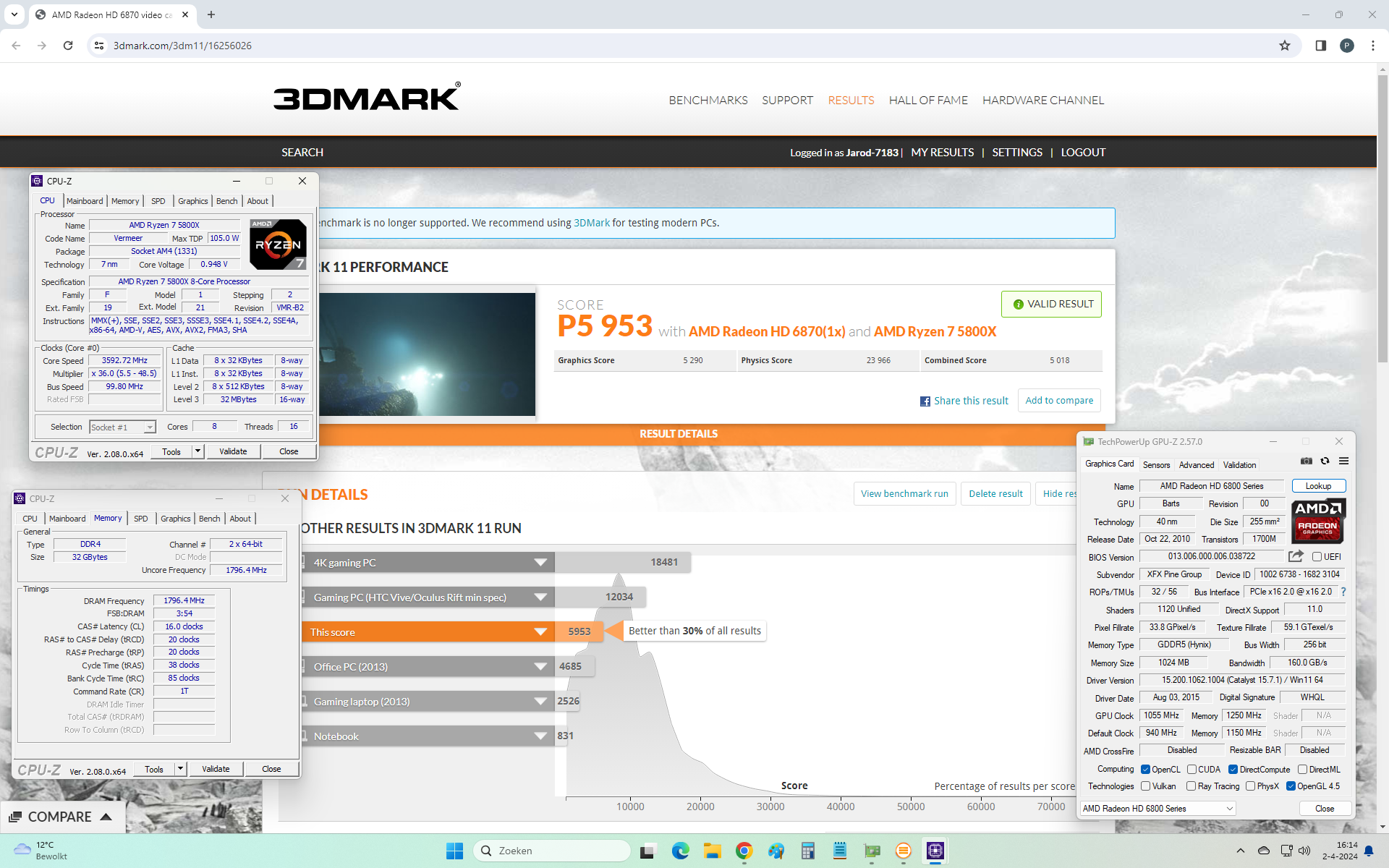Toggle the UEFI checkbox in GPU-Z
This screenshot has width=1389, height=868.
(1317, 556)
